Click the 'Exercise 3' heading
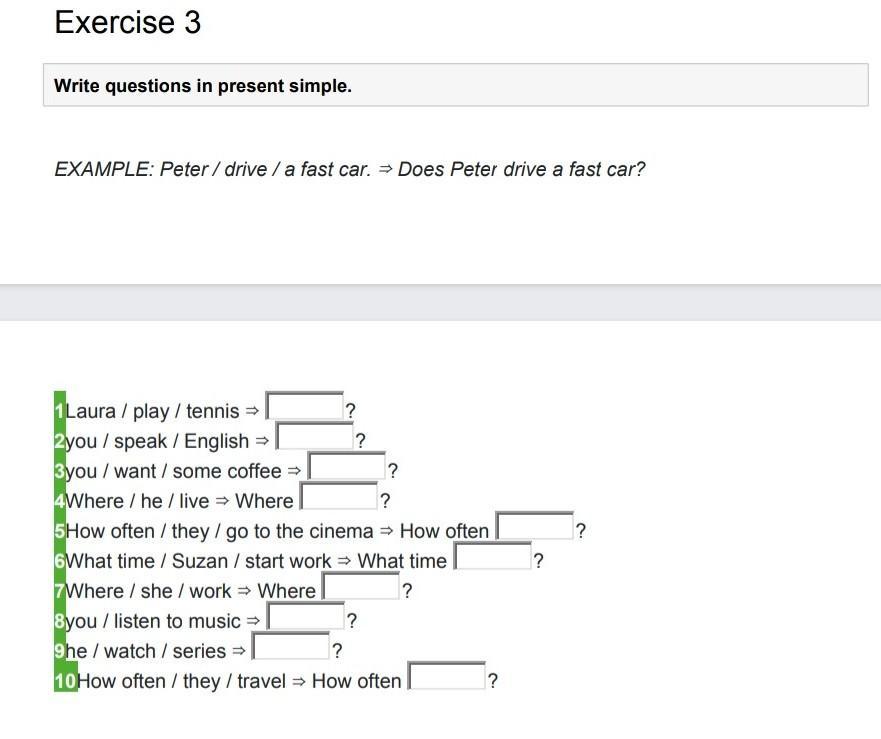 (x=128, y=22)
